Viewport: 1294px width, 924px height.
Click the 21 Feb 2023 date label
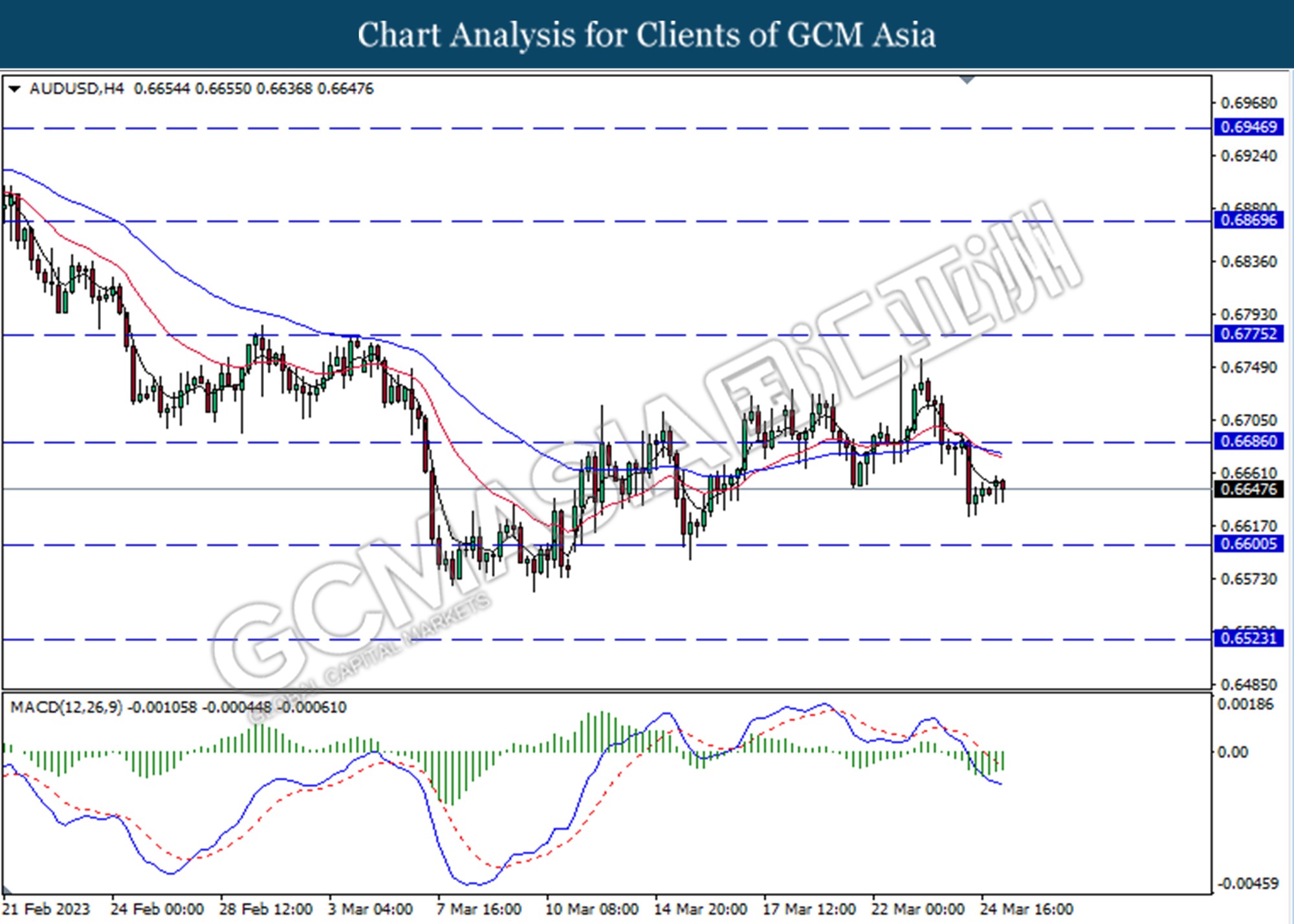46,909
